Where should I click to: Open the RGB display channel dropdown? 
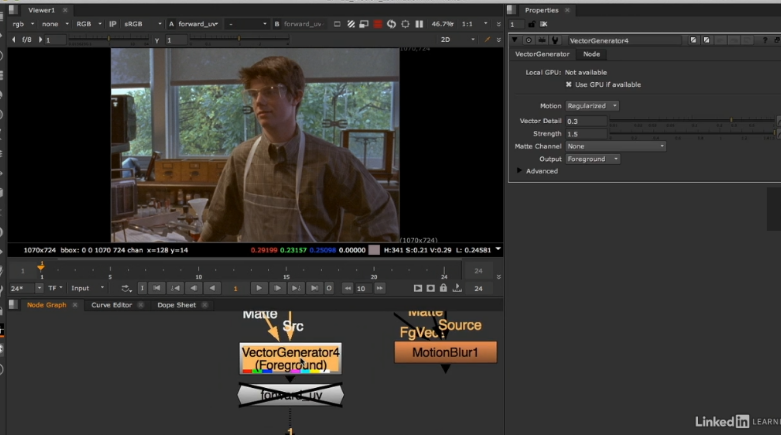click(89, 24)
